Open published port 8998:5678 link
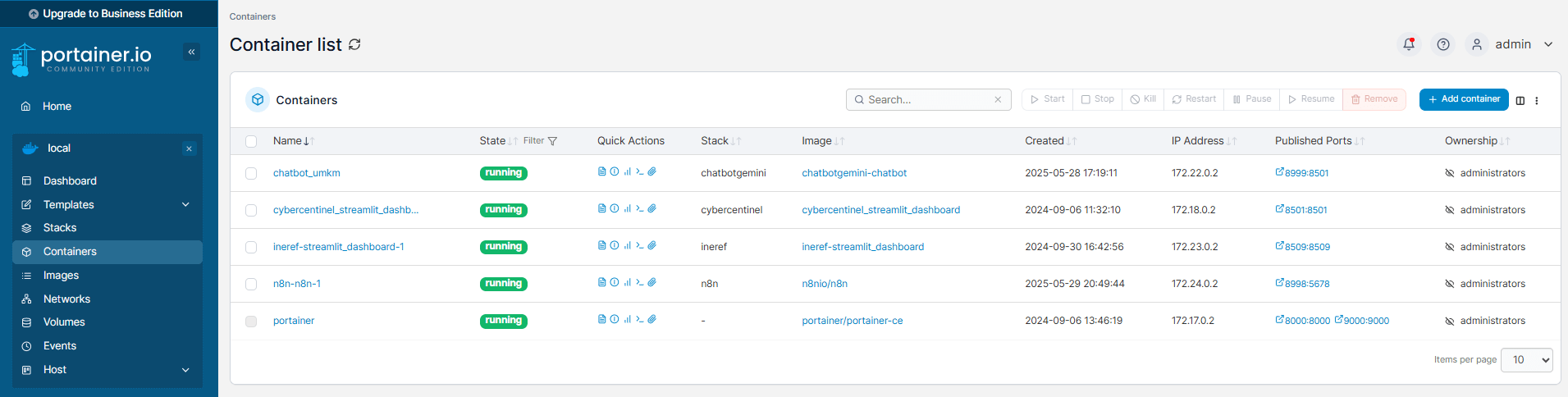 (1302, 284)
